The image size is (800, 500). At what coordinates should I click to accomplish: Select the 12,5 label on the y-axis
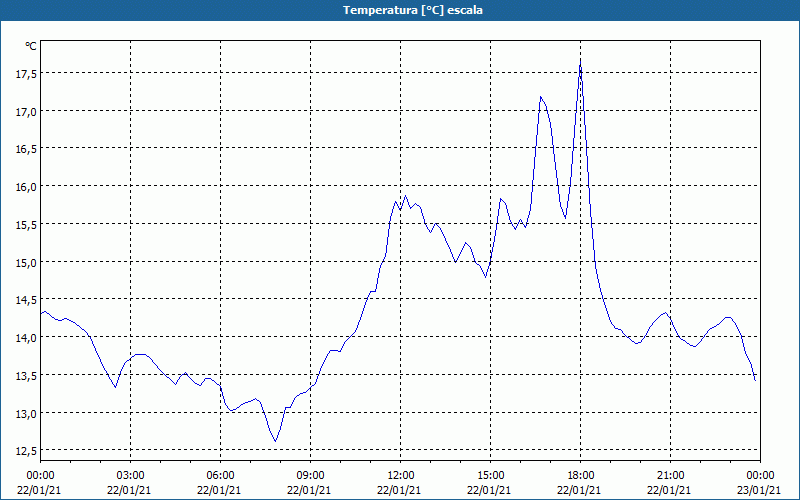(26, 452)
